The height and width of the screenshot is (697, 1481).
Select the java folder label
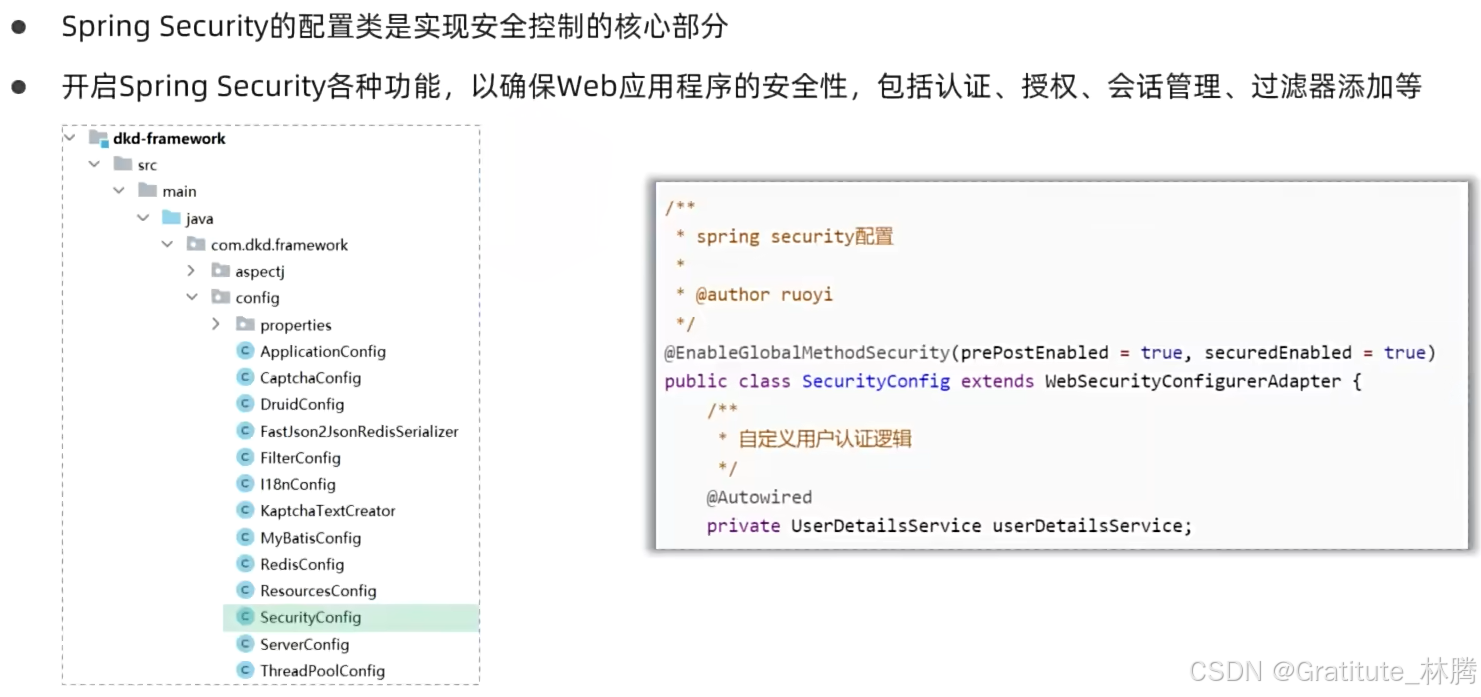(x=199, y=218)
